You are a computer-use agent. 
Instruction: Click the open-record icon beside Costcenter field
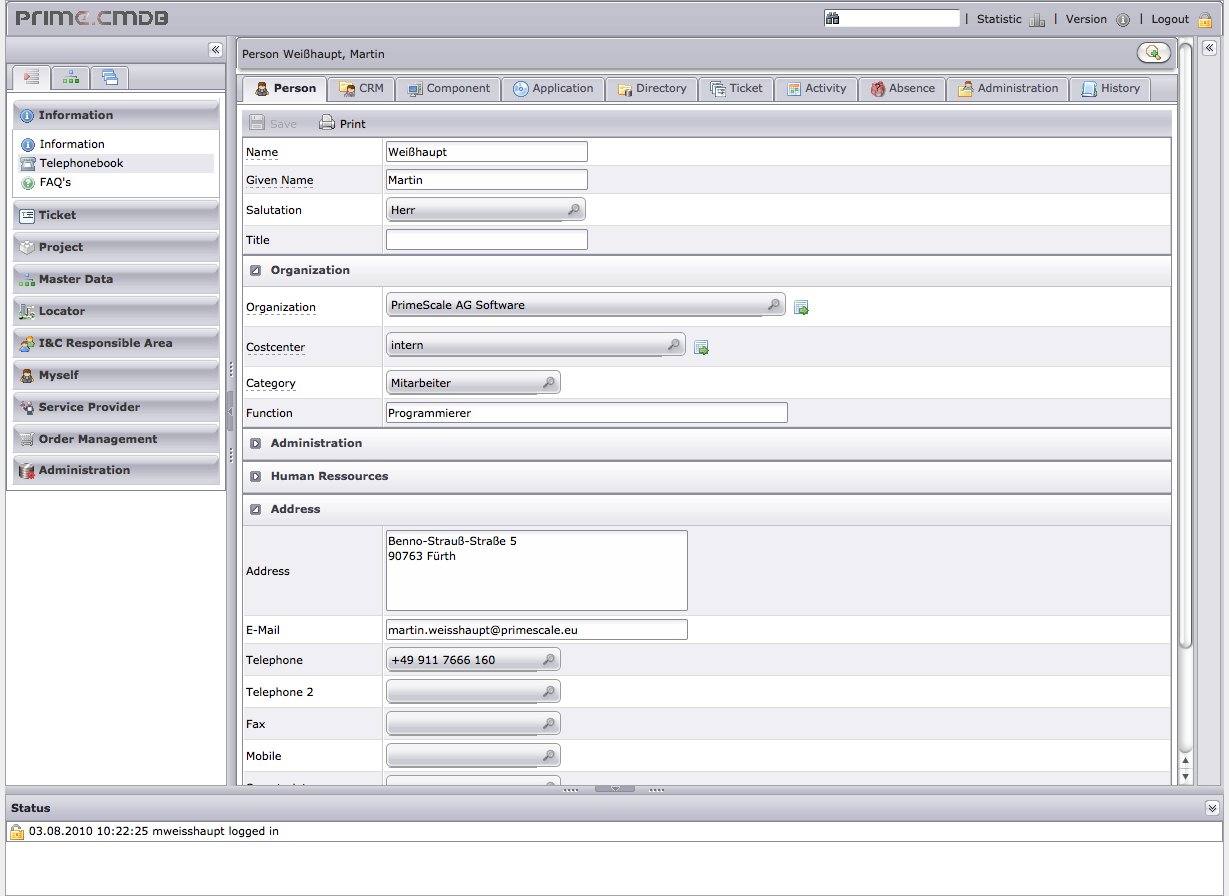(701, 348)
